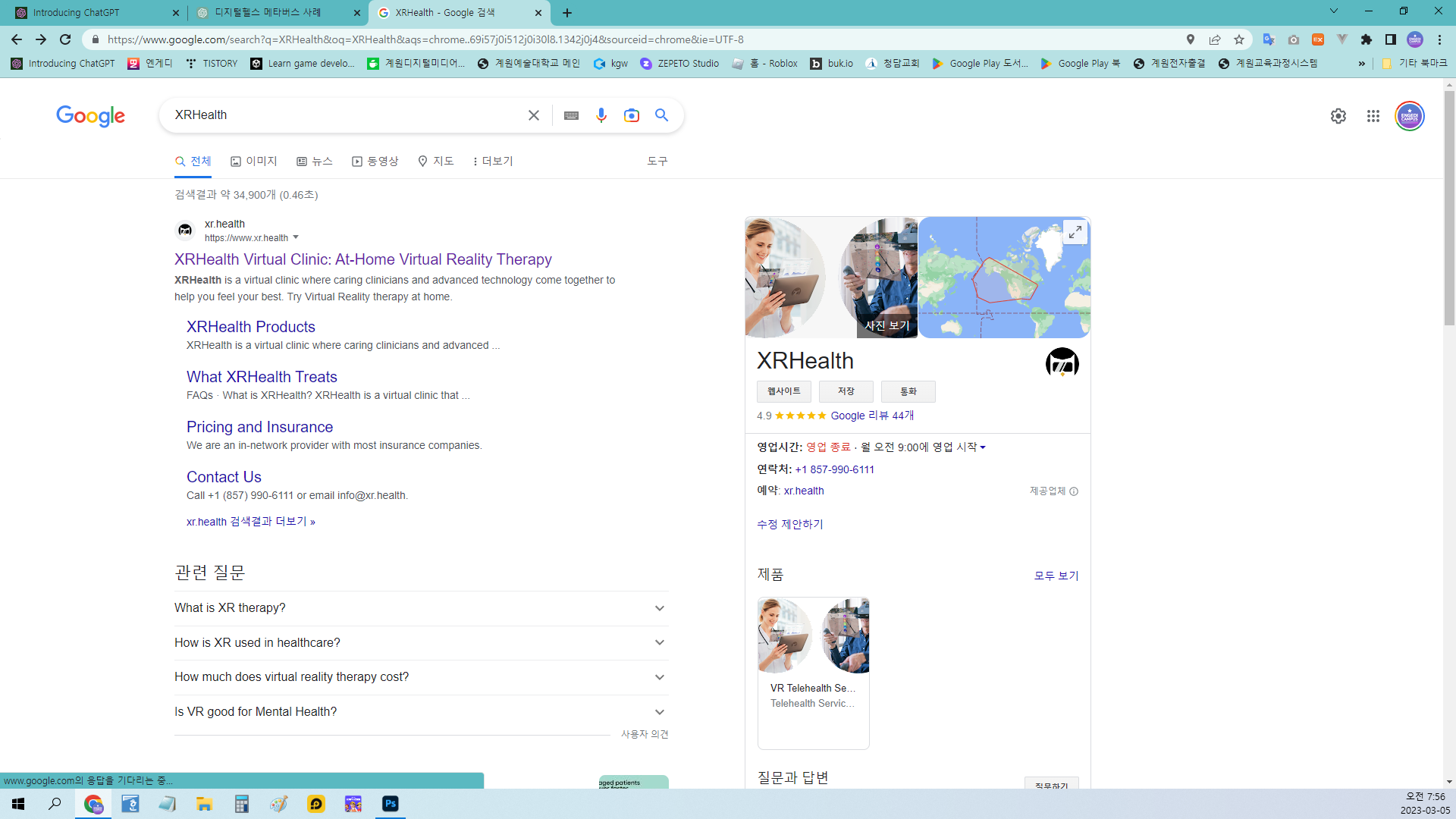Open Contact Us link

point(224,477)
